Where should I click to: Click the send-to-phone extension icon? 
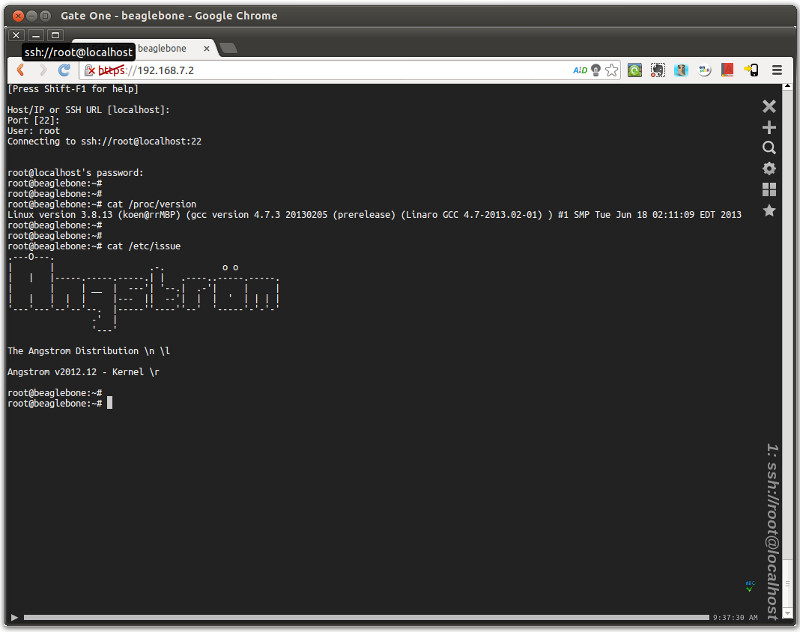(x=751, y=70)
